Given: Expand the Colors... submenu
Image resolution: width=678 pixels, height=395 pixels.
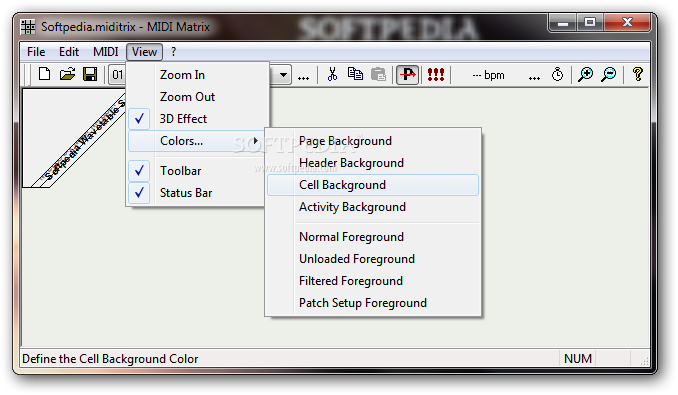Looking at the screenshot, I should click(x=197, y=141).
